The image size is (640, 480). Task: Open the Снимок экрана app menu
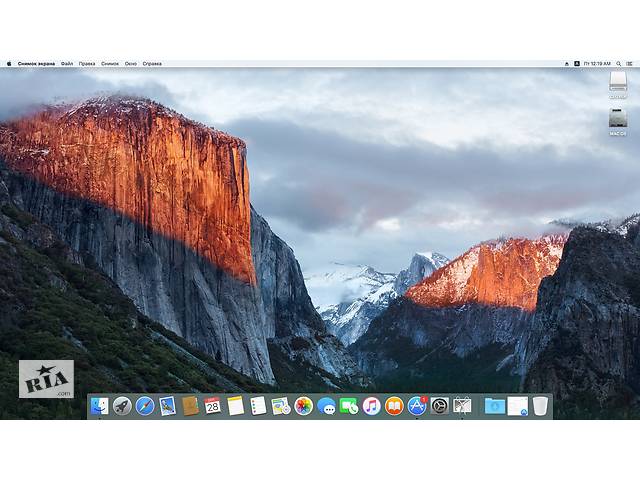click(x=36, y=64)
